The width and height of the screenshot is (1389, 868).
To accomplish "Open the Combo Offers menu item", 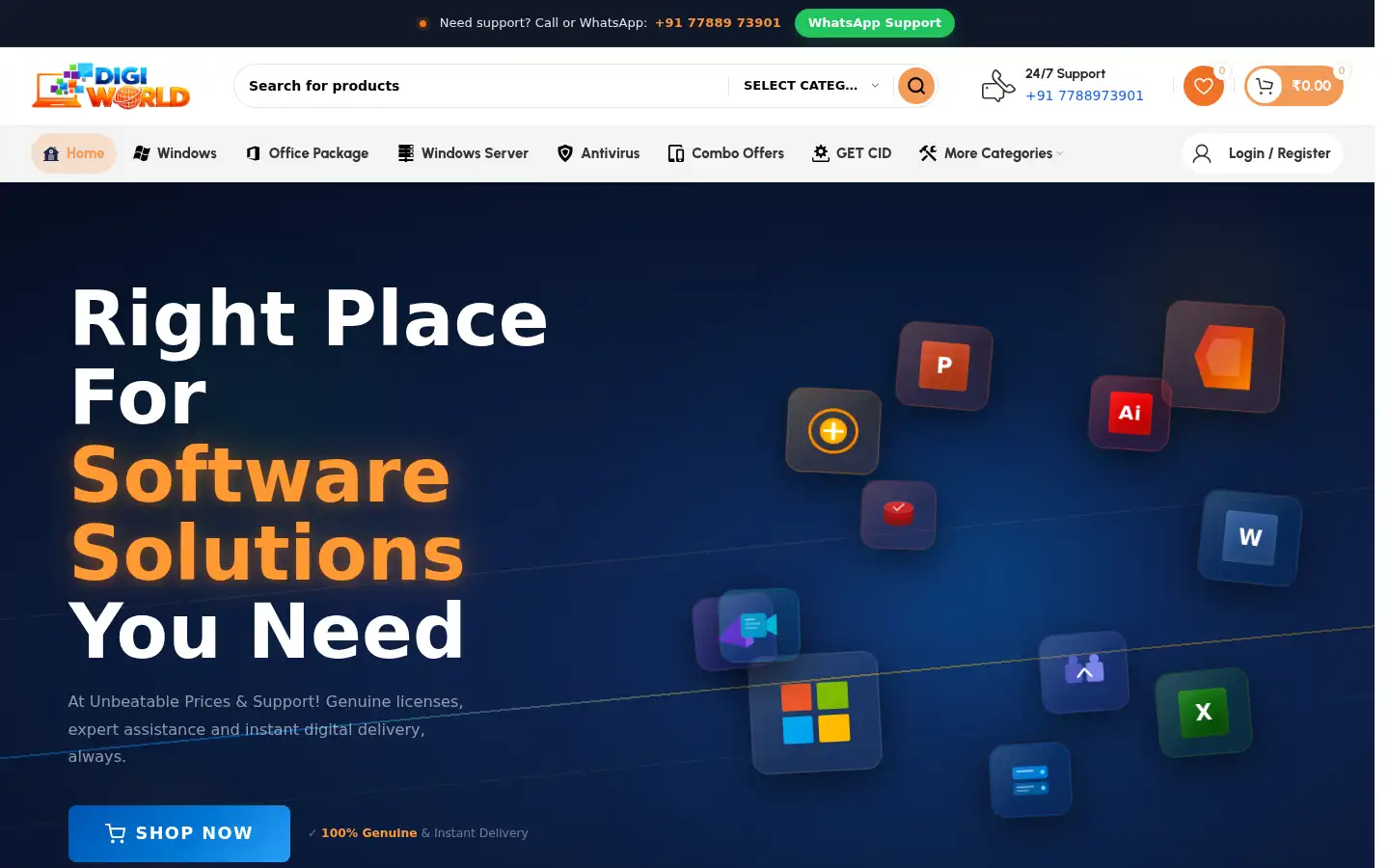I will (725, 153).
